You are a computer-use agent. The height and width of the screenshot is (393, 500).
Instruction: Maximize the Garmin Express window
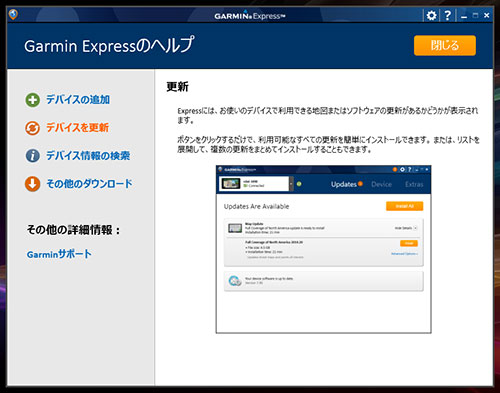pos(476,15)
